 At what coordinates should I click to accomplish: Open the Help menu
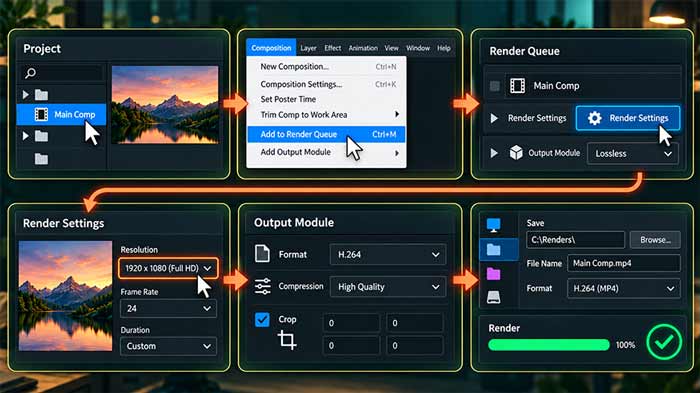pyautogui.click(x=444, y=48)
